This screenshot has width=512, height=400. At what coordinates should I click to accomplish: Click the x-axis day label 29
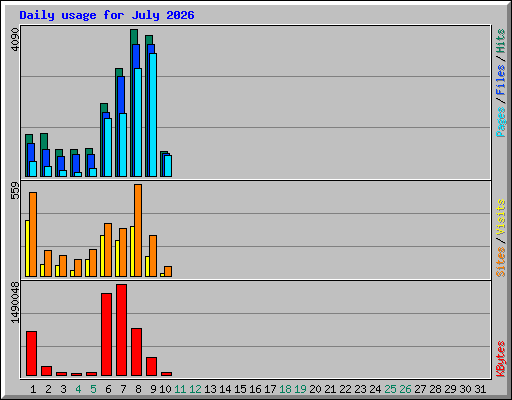click(450, 389)
